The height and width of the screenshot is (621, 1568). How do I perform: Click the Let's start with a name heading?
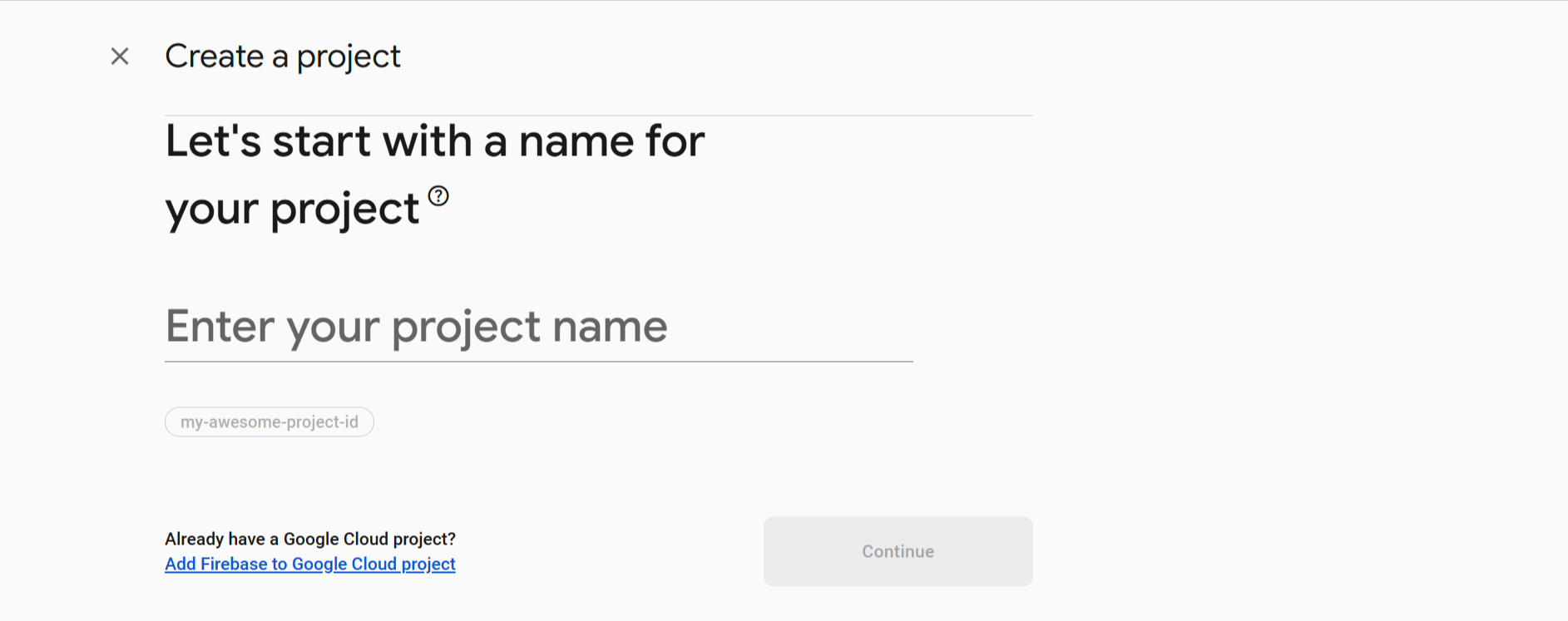point(435,175)
